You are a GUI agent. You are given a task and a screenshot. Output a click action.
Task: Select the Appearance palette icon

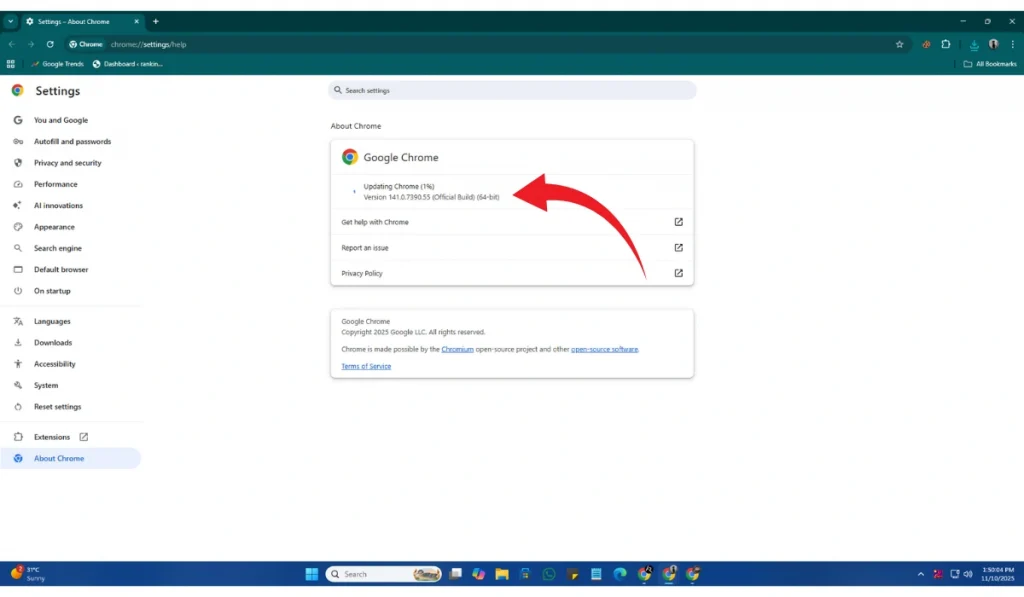coord(18,227)
